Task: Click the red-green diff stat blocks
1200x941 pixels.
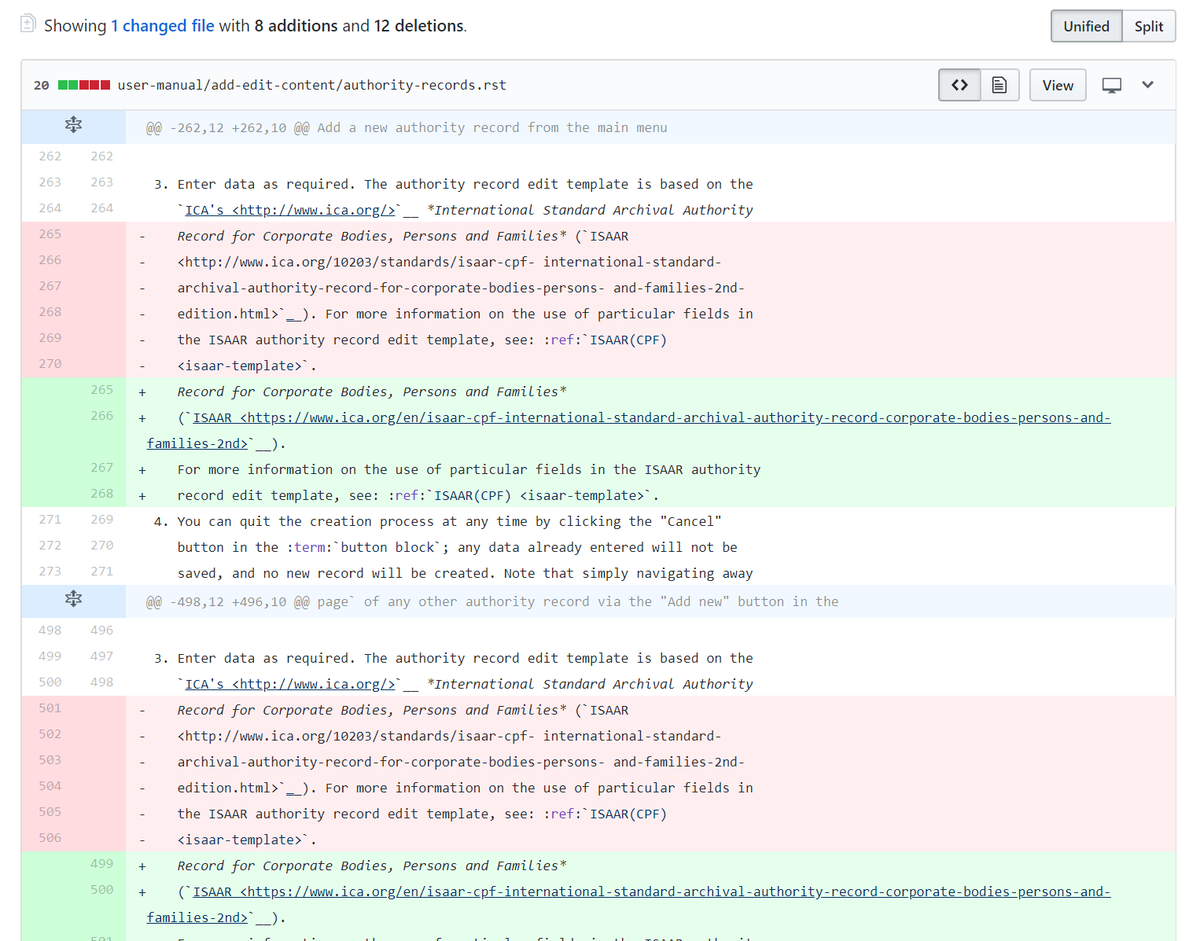Action: tap(84, 85)
